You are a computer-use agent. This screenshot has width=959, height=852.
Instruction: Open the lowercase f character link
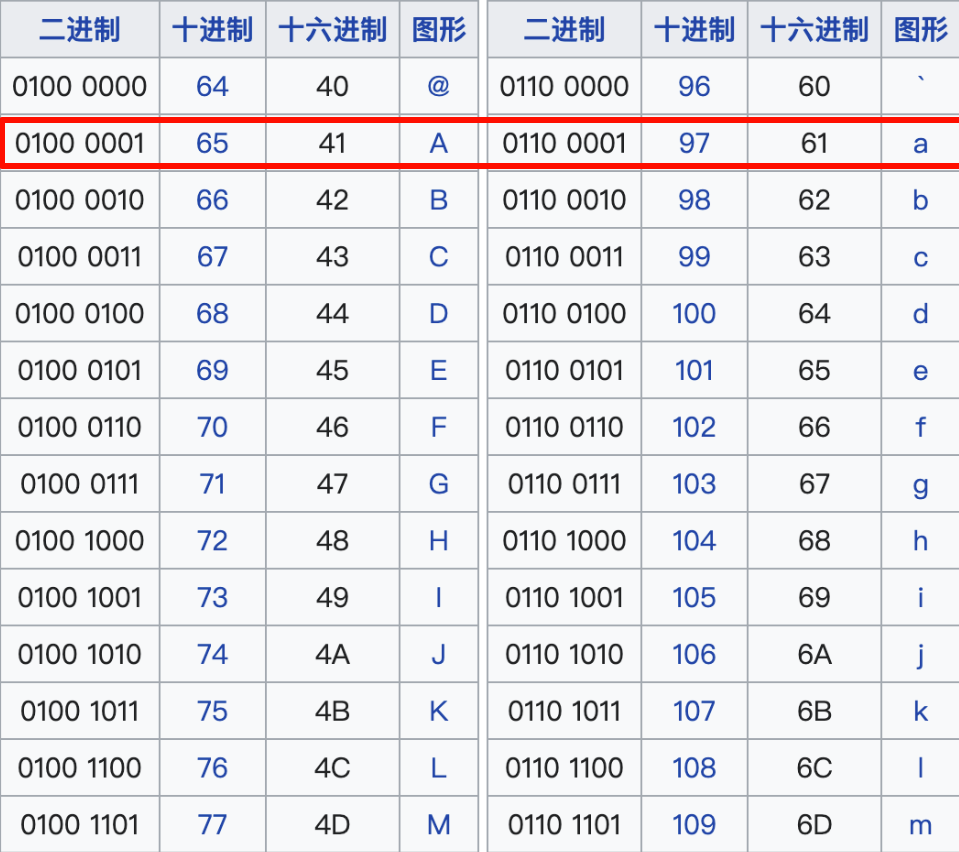[x=920, y=428]
